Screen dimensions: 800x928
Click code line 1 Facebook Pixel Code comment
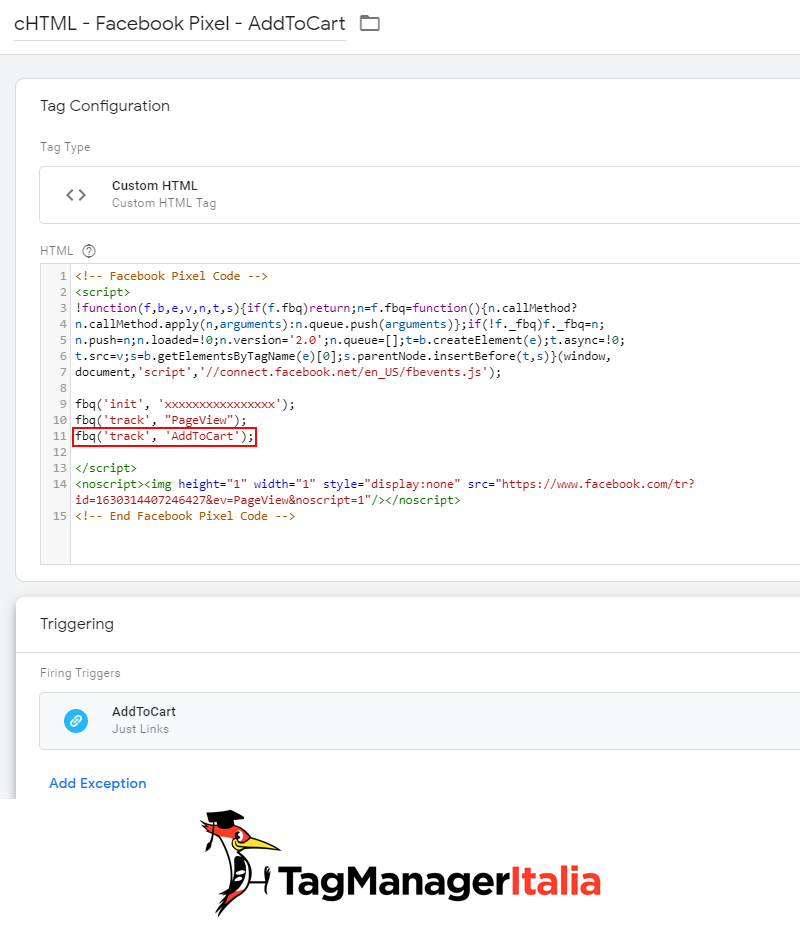(x=171, y=276)
